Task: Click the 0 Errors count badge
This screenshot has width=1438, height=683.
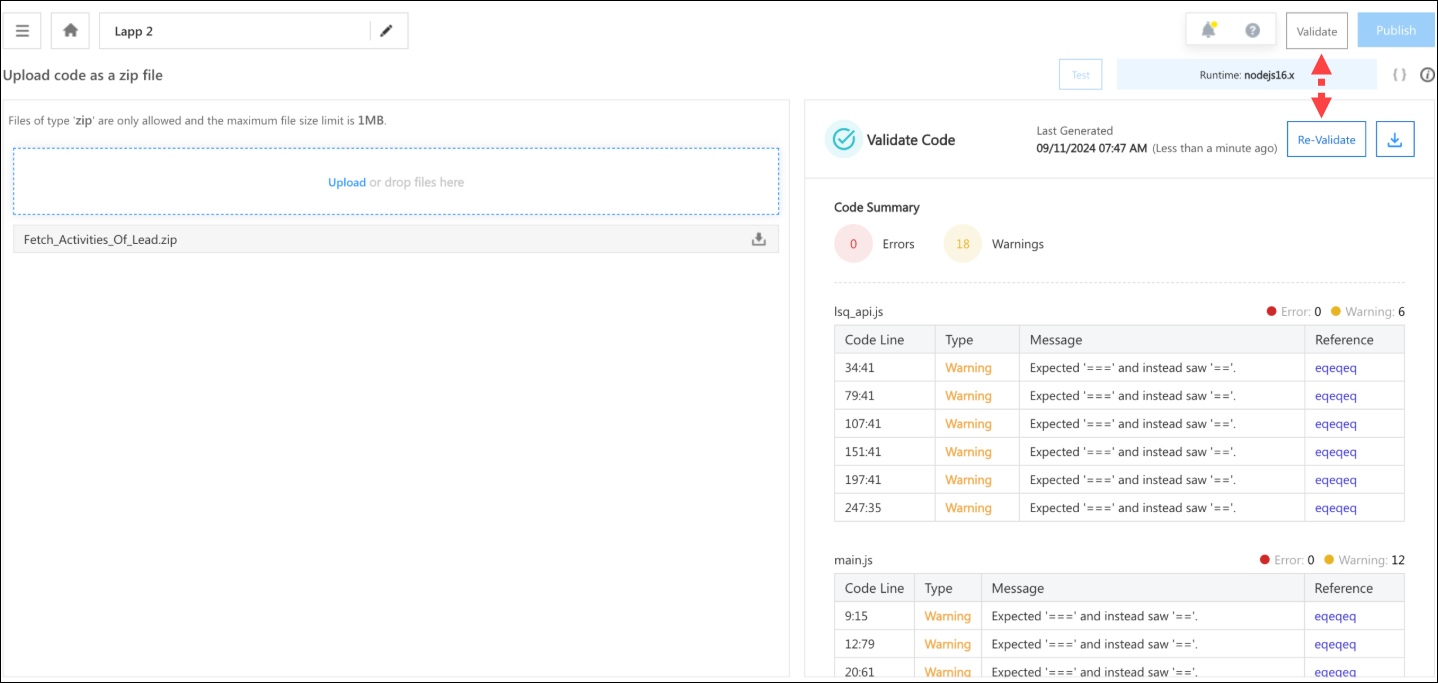Action: [x=853, y=244]
